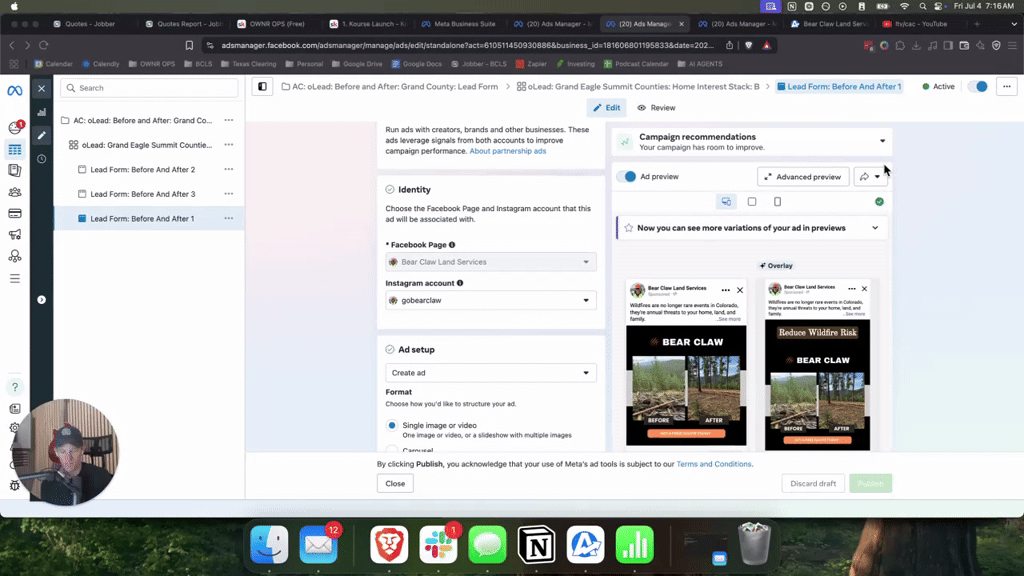Open Notion from the dock
The image size is (1024, 576).
pyautogui.click(x=537, y=545)
